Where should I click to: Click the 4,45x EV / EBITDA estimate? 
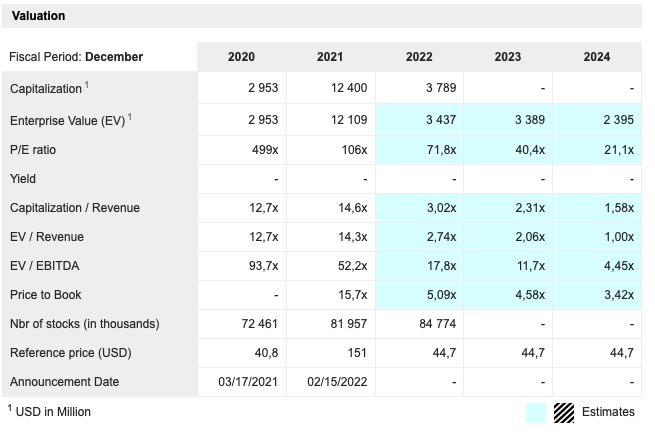tap(616, 266)
